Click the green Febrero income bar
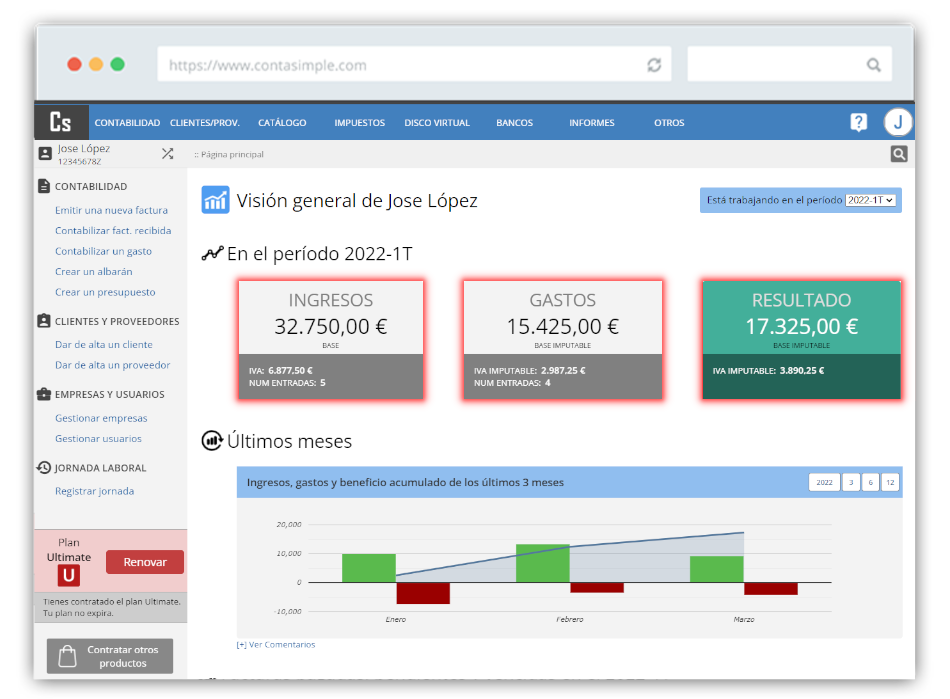The image size is (950, 699). point(543,563)
